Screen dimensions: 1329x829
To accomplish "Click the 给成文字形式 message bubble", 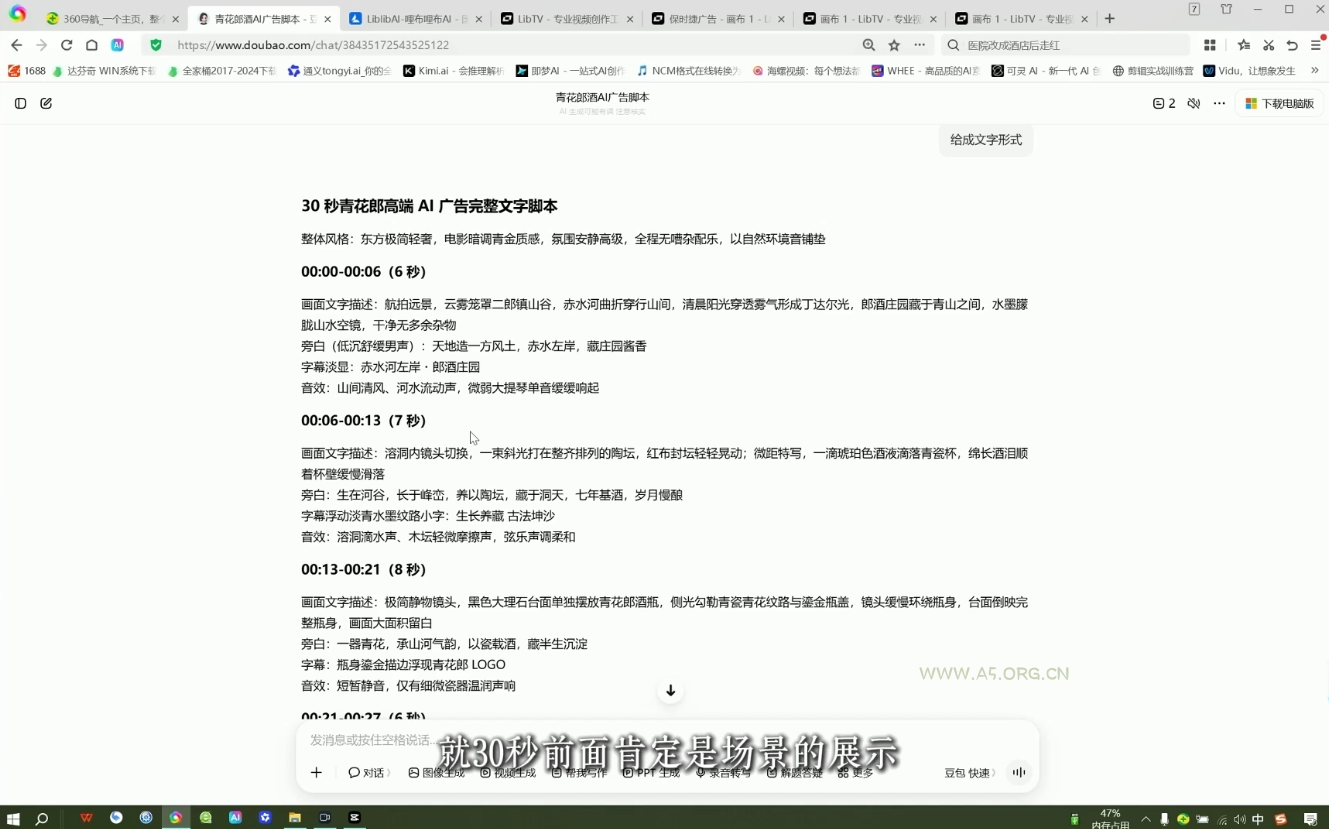I will pos(986,140).
